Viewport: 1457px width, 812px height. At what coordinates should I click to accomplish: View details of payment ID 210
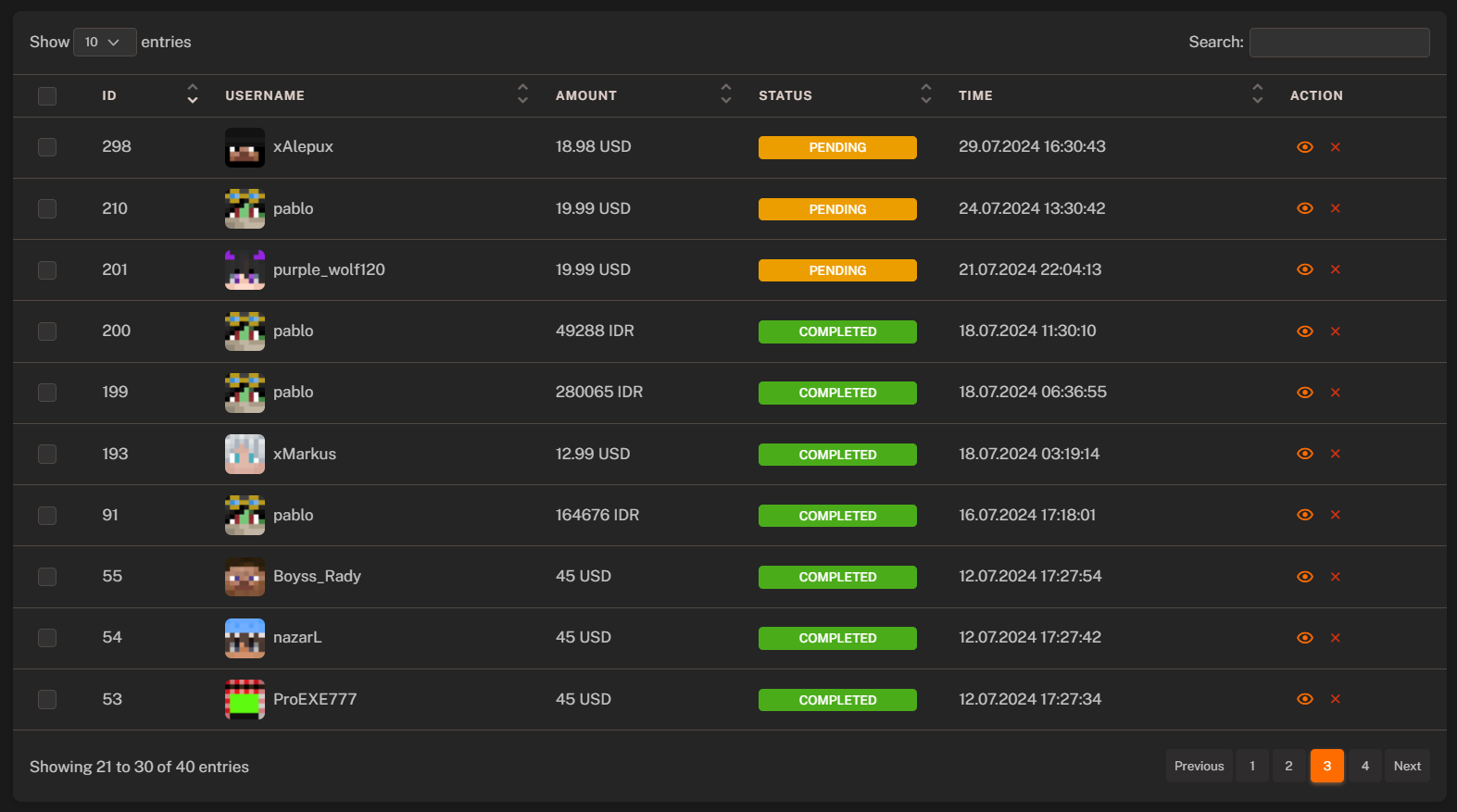click(x=1305, y=208)
